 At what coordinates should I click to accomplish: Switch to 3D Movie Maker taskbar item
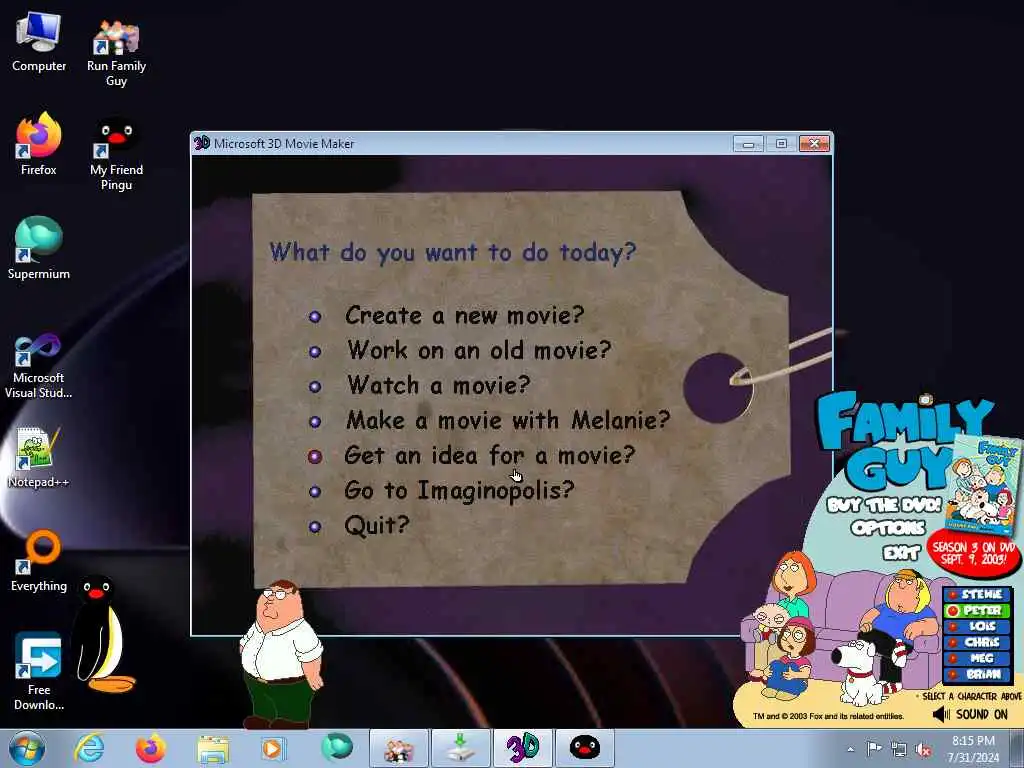[522, 748]
